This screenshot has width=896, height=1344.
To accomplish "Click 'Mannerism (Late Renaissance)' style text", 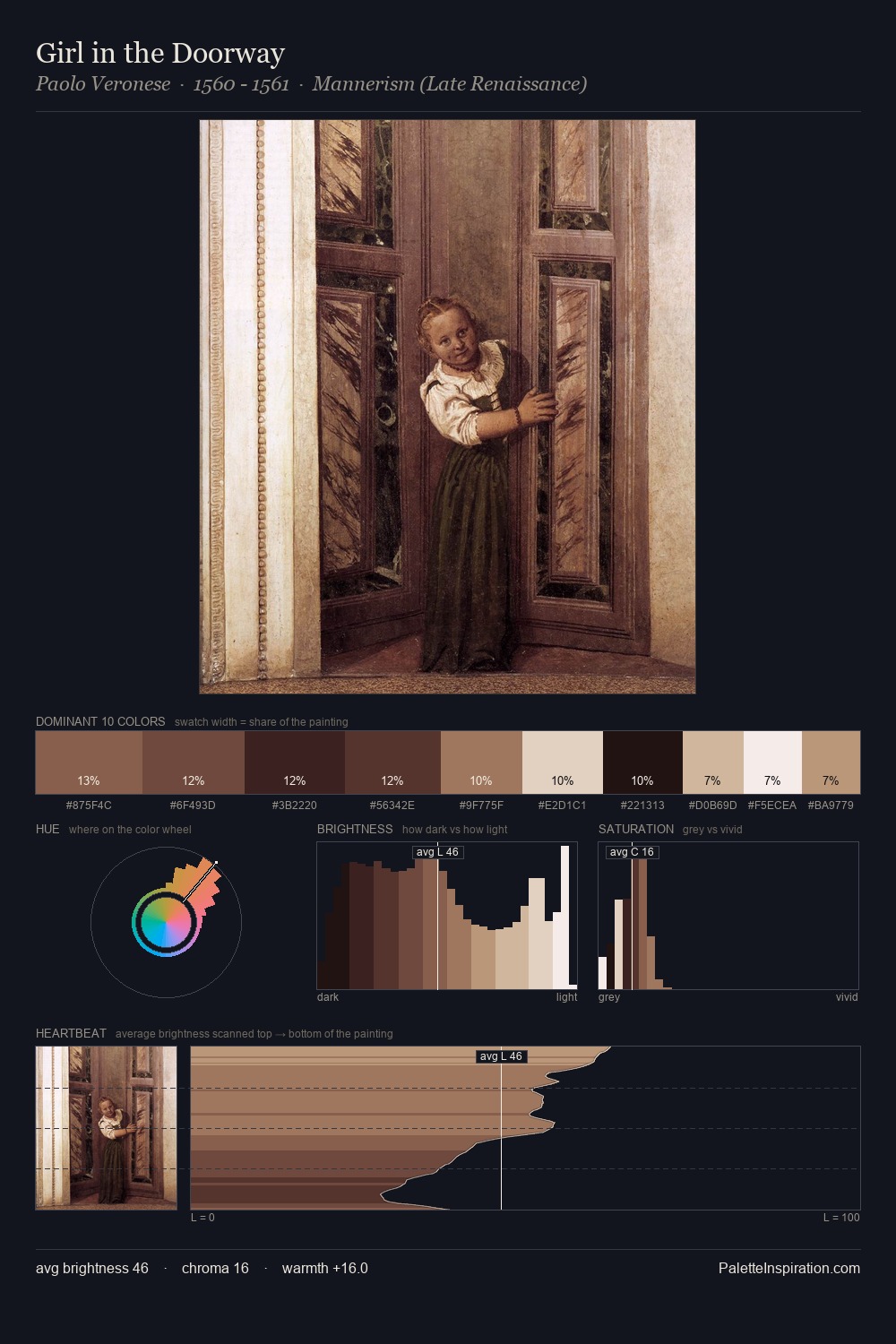I will coord(450,84).
